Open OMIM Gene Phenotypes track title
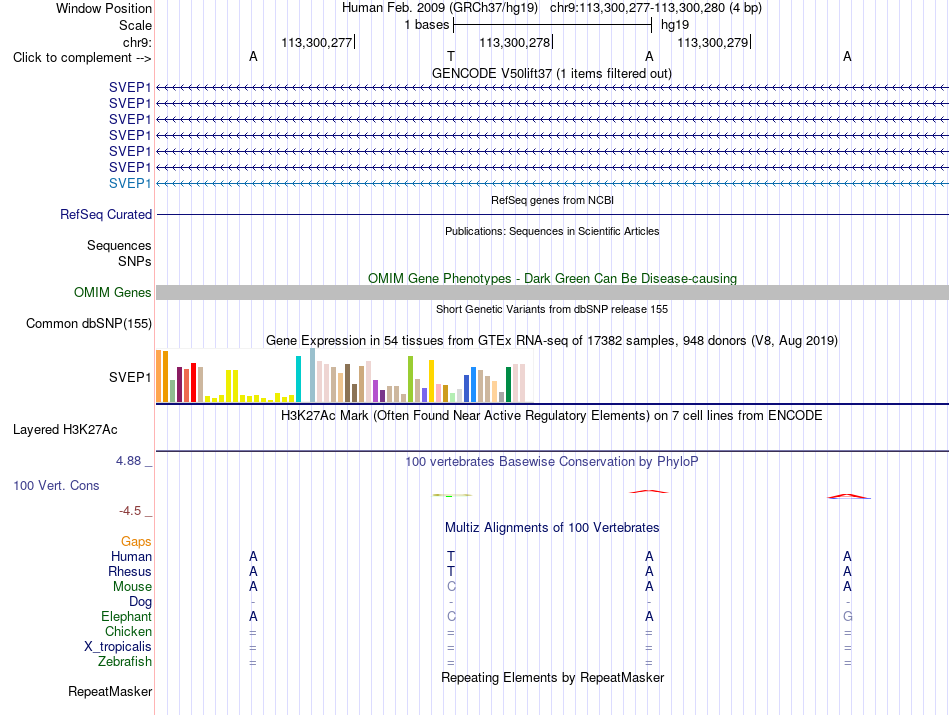 click(x=552, y=278)
